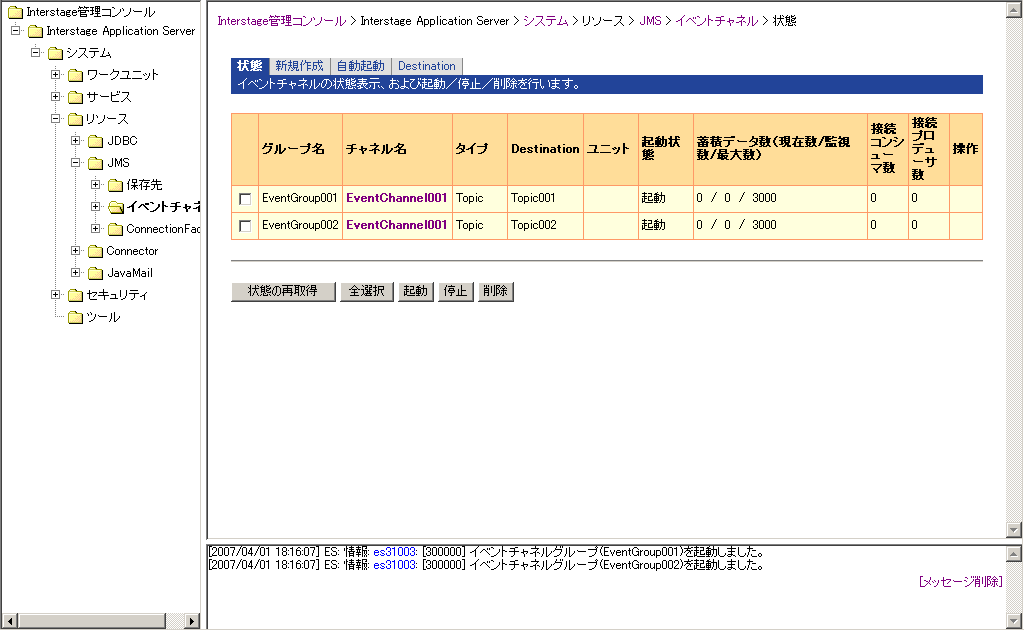Click the Interstage管理コンソール root folder icon
Screen dimensions: 1024x630
pos(15,12)
